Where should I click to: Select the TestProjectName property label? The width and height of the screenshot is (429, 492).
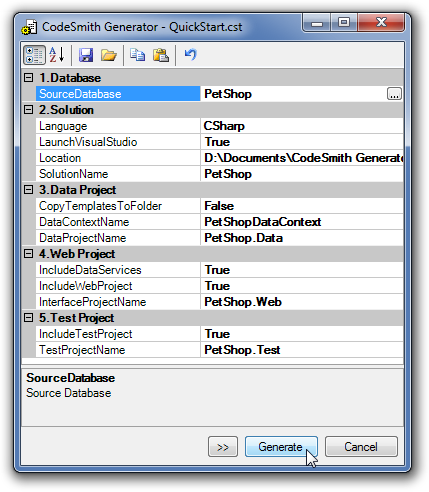pyautogui.click(x=82, y=350)
